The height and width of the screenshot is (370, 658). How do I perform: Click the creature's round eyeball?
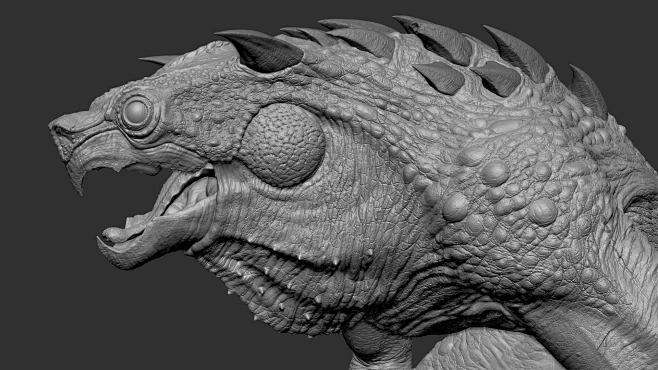pos(136,112)
